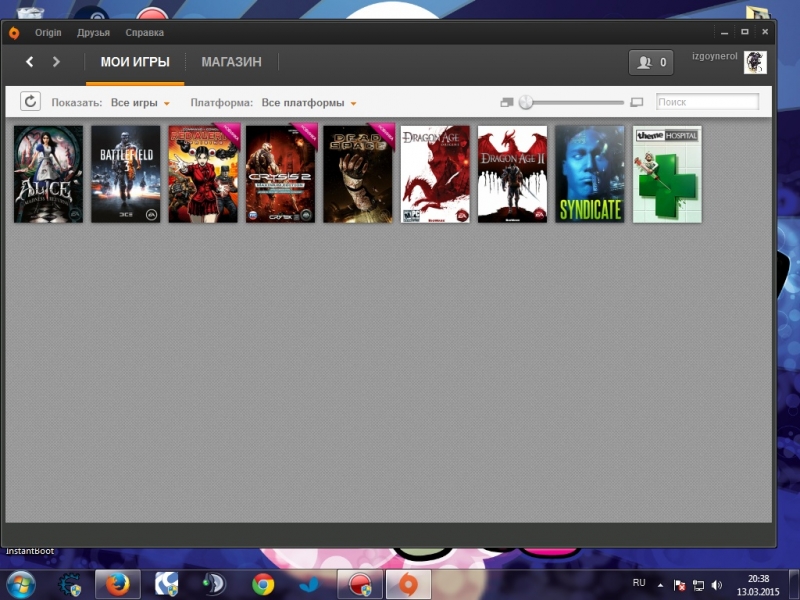The width and height of the screenshot is (800, 600).
Task: Select the Syndicate game cover
Action: [590, 174]
